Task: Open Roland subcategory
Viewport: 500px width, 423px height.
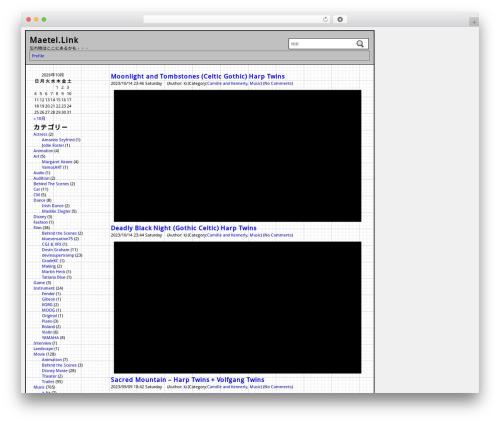Action: coord(48,327)
